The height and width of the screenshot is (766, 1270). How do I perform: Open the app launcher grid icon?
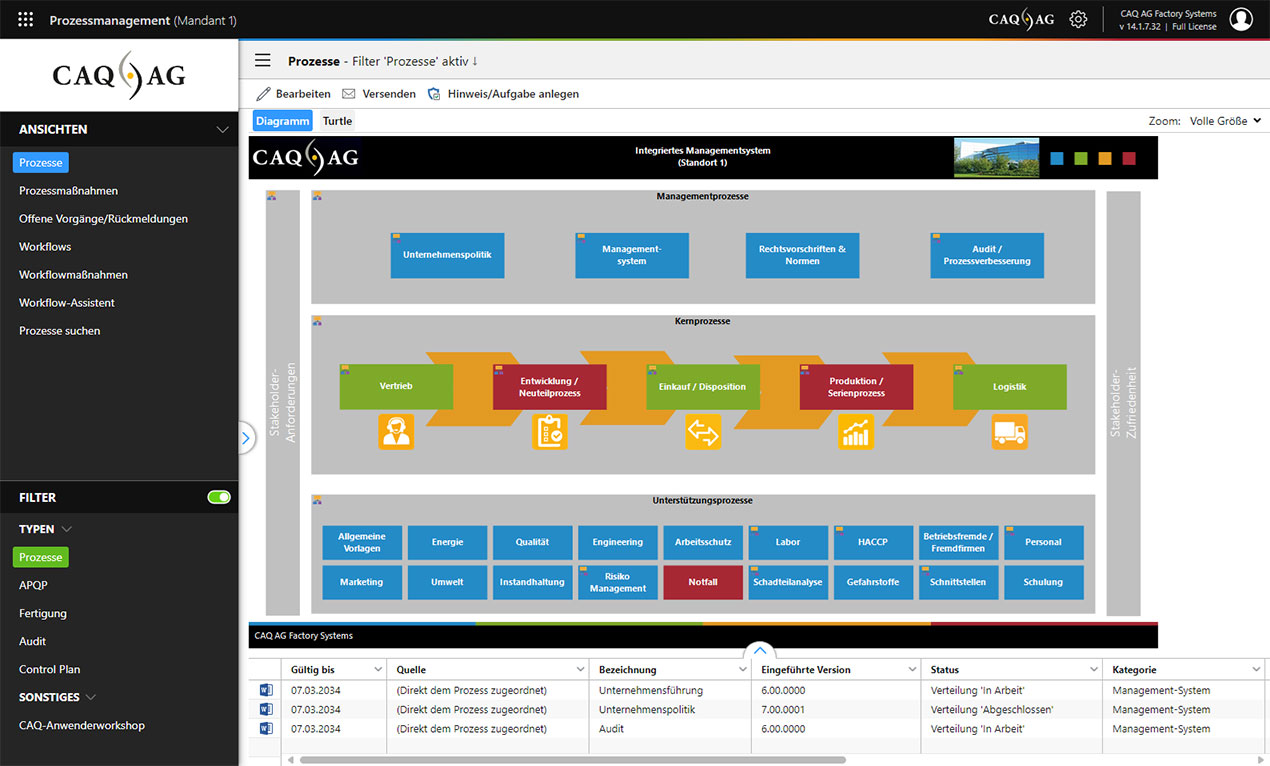[26, 19]
